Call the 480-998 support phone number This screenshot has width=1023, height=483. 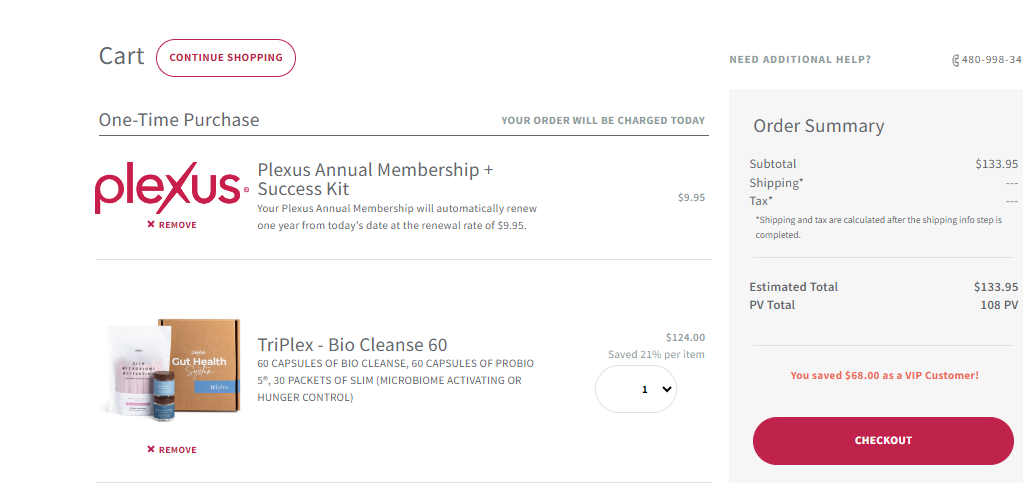tap(992, 60)
